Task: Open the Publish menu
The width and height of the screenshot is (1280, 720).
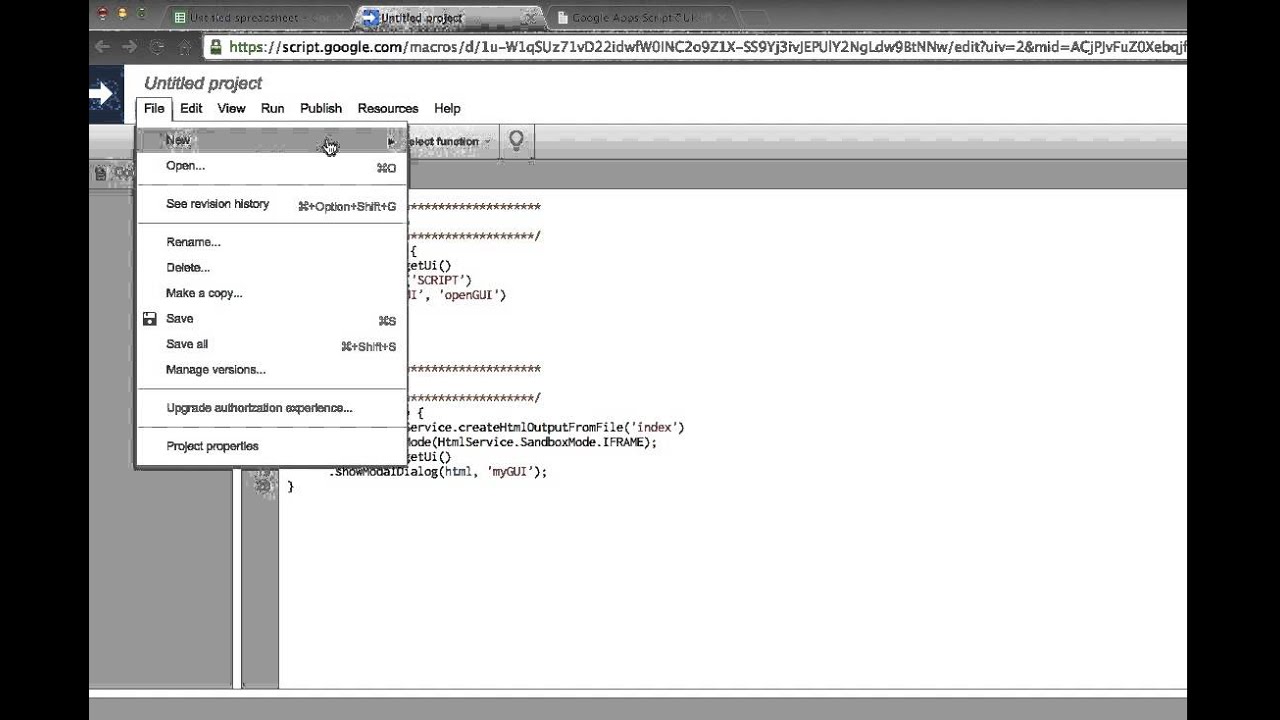Action: (321, 108)
